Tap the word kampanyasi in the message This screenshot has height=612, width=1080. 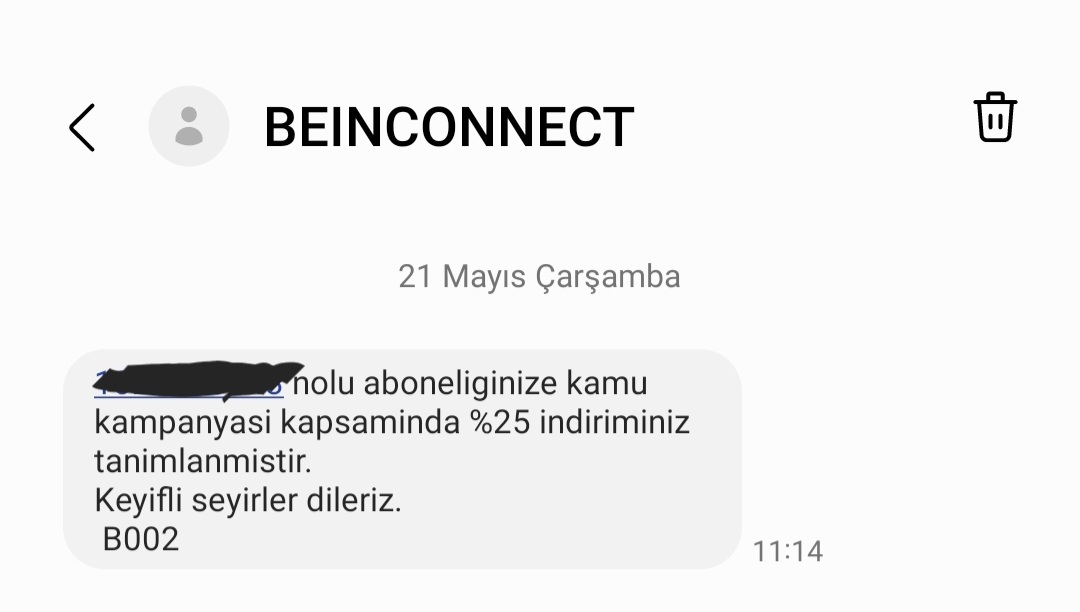pos(183,423)
